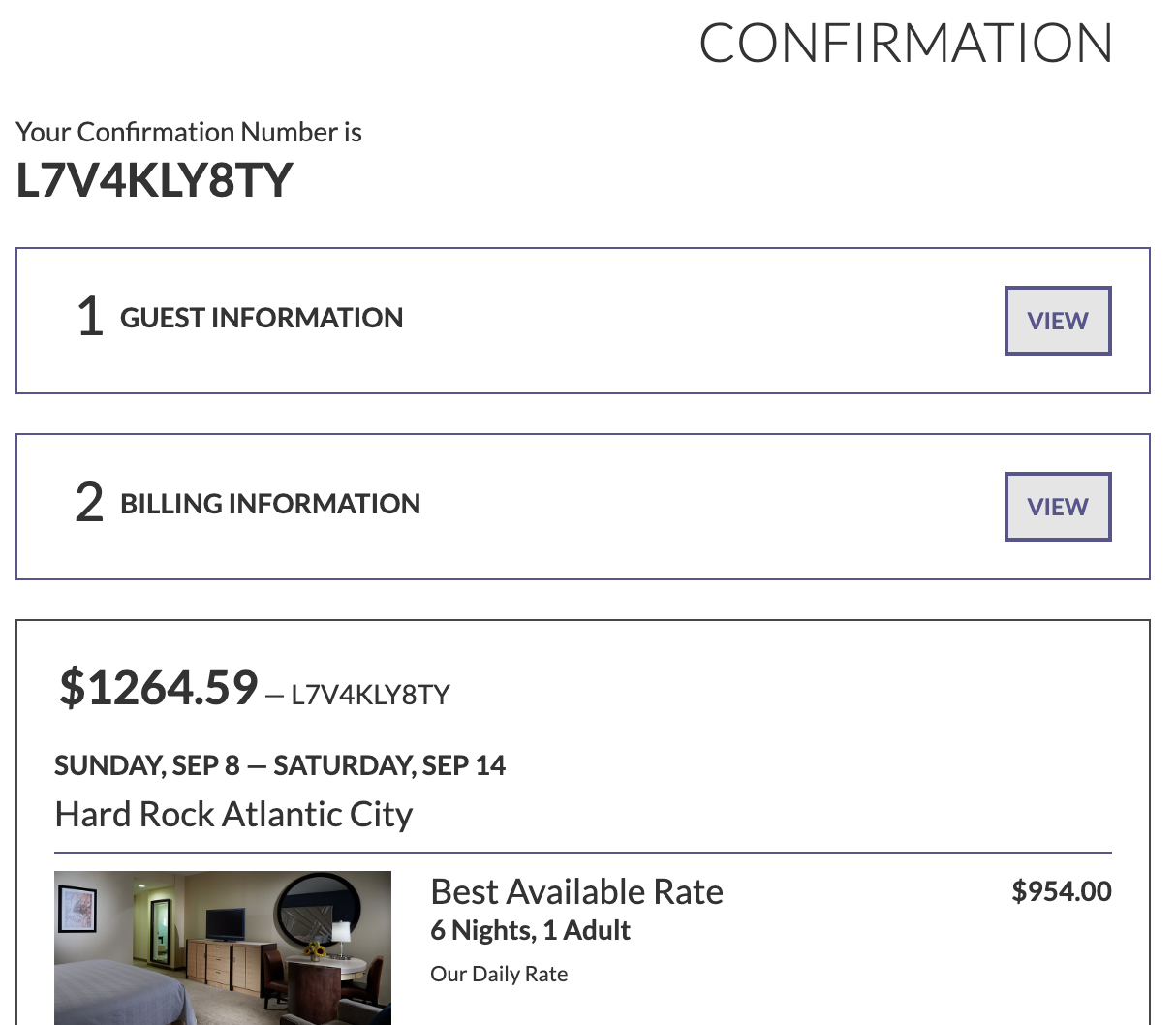
Task: Click the Billing Information section heading
Action: (269, 504)
